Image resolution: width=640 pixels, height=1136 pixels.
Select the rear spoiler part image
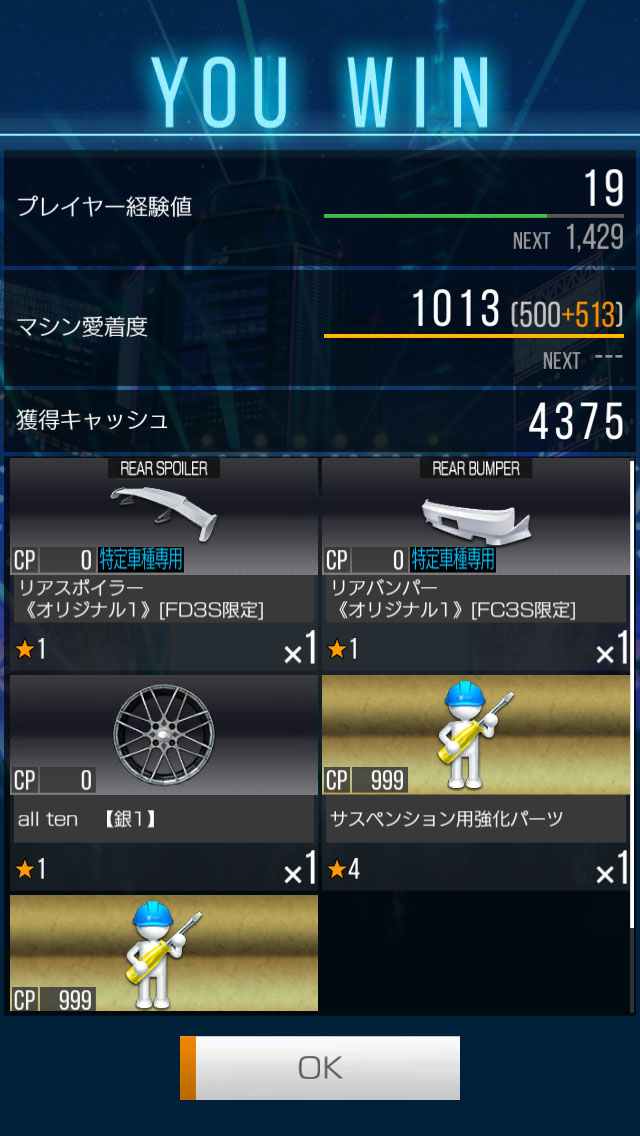coord(163,509)
